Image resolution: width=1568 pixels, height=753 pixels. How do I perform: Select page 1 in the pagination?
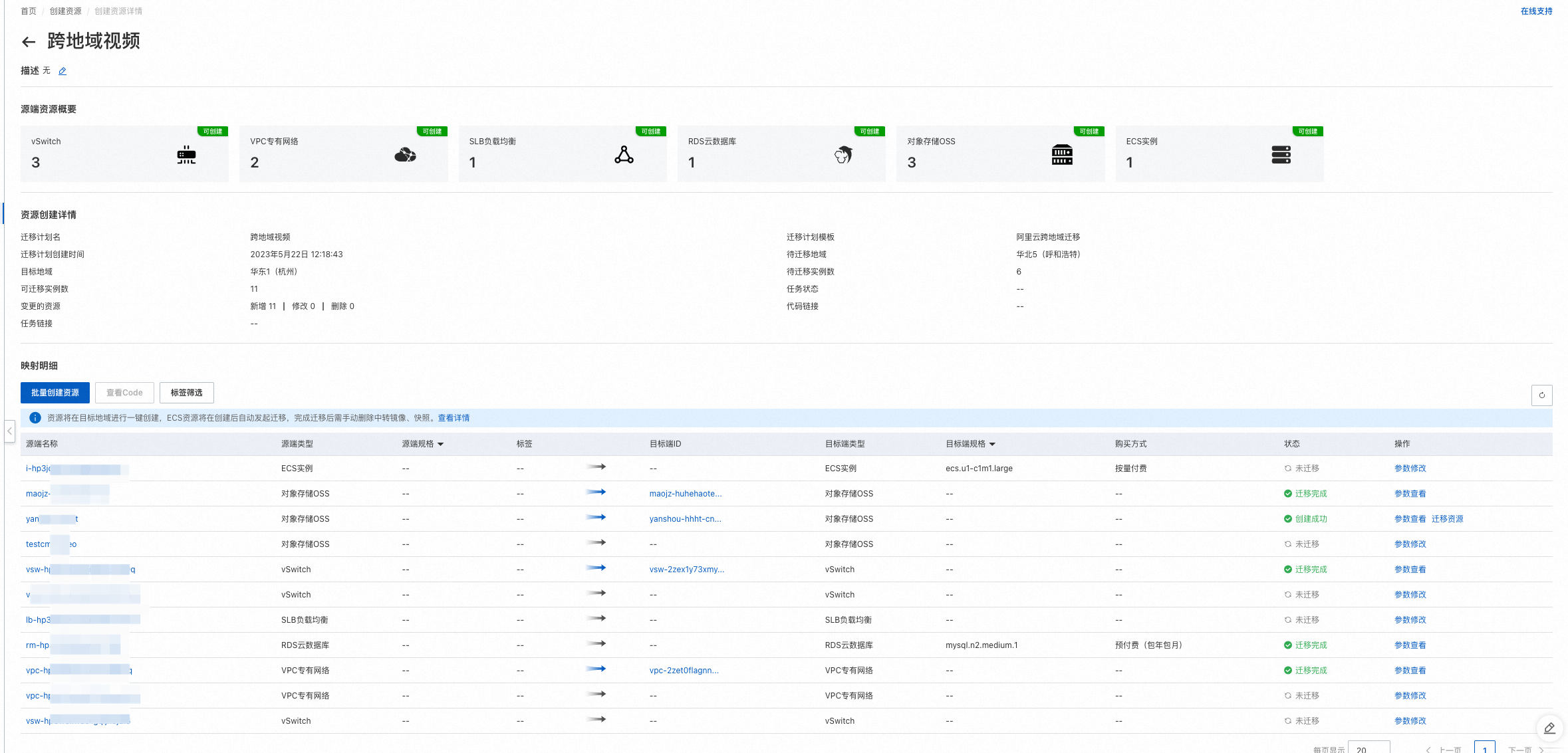(x=1484, y=748)
